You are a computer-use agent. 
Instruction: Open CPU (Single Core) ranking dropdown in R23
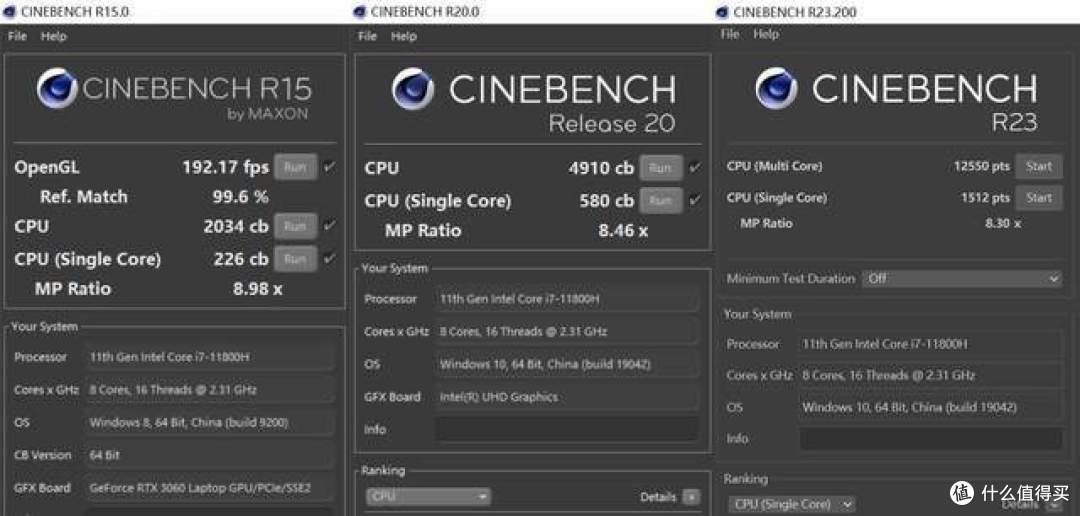tap(791, 504)
